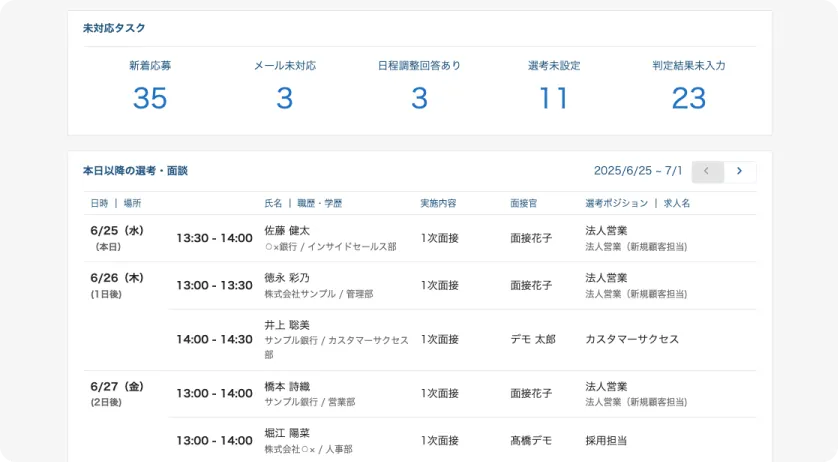838x462 pixels.
Task: Click the 氏名 column header
Action: tap(273, 203)
